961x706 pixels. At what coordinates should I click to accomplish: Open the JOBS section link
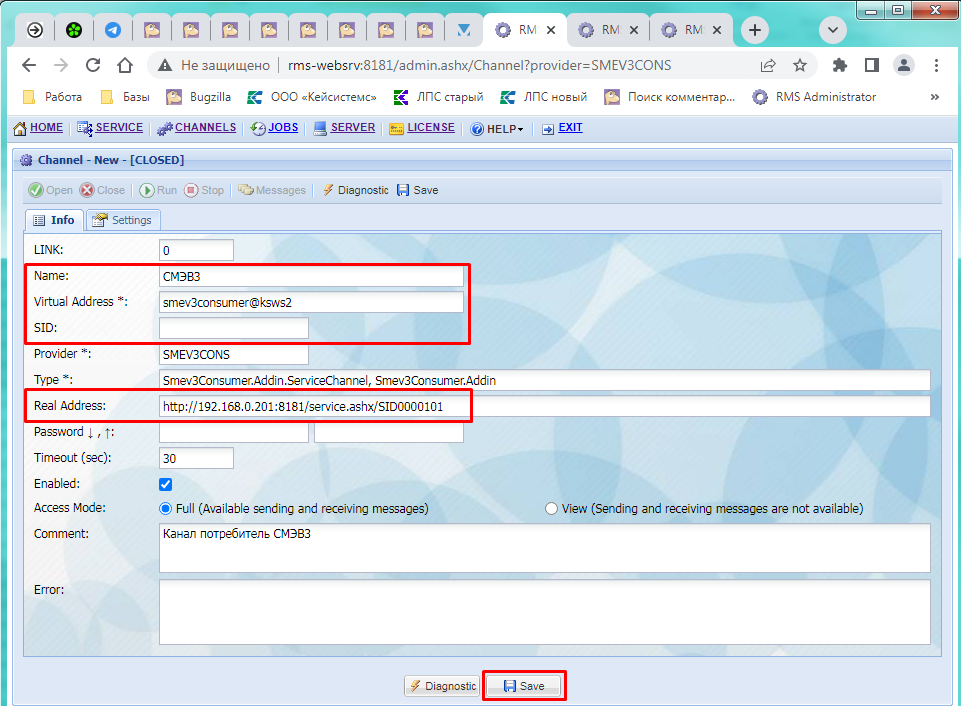275,127
